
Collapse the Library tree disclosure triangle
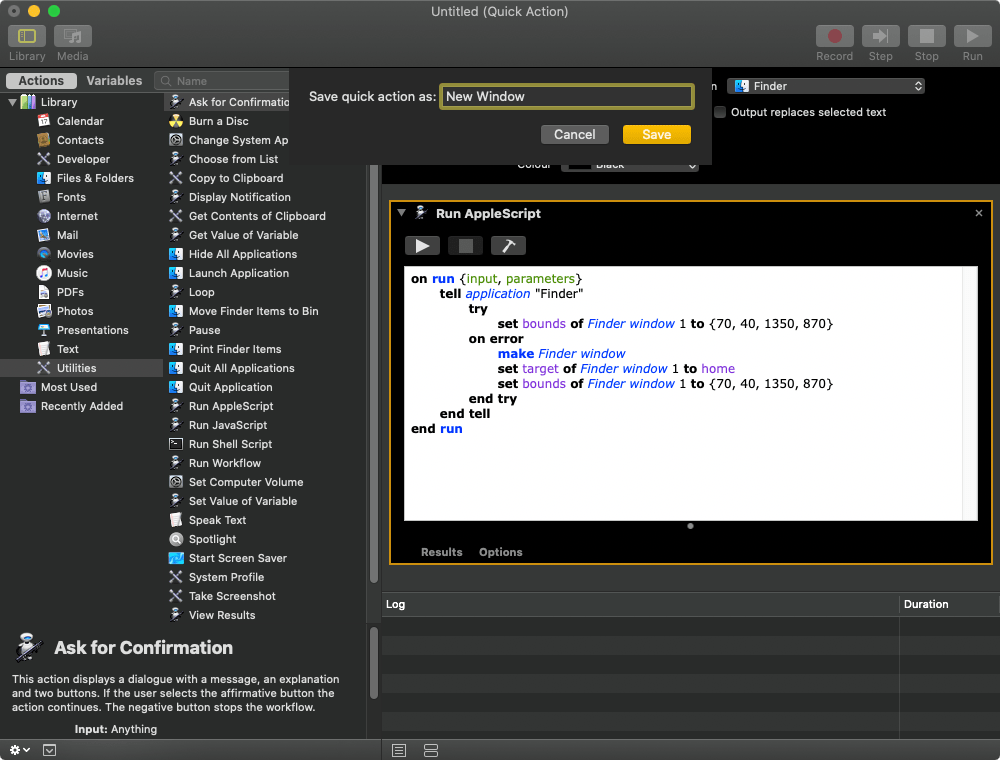(x=13, y=102)
